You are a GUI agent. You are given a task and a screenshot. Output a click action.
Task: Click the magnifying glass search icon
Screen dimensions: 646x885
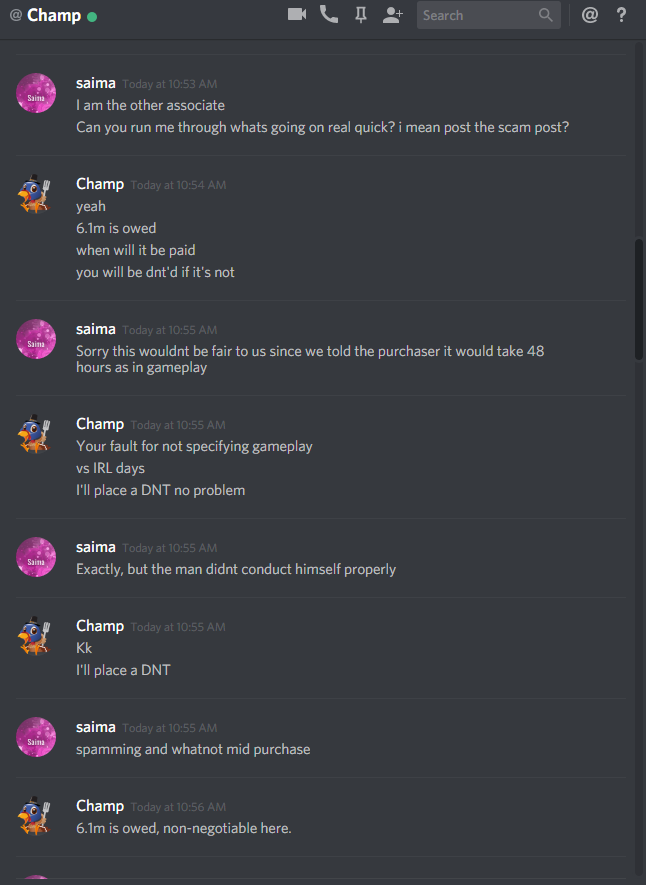point(545,15)
